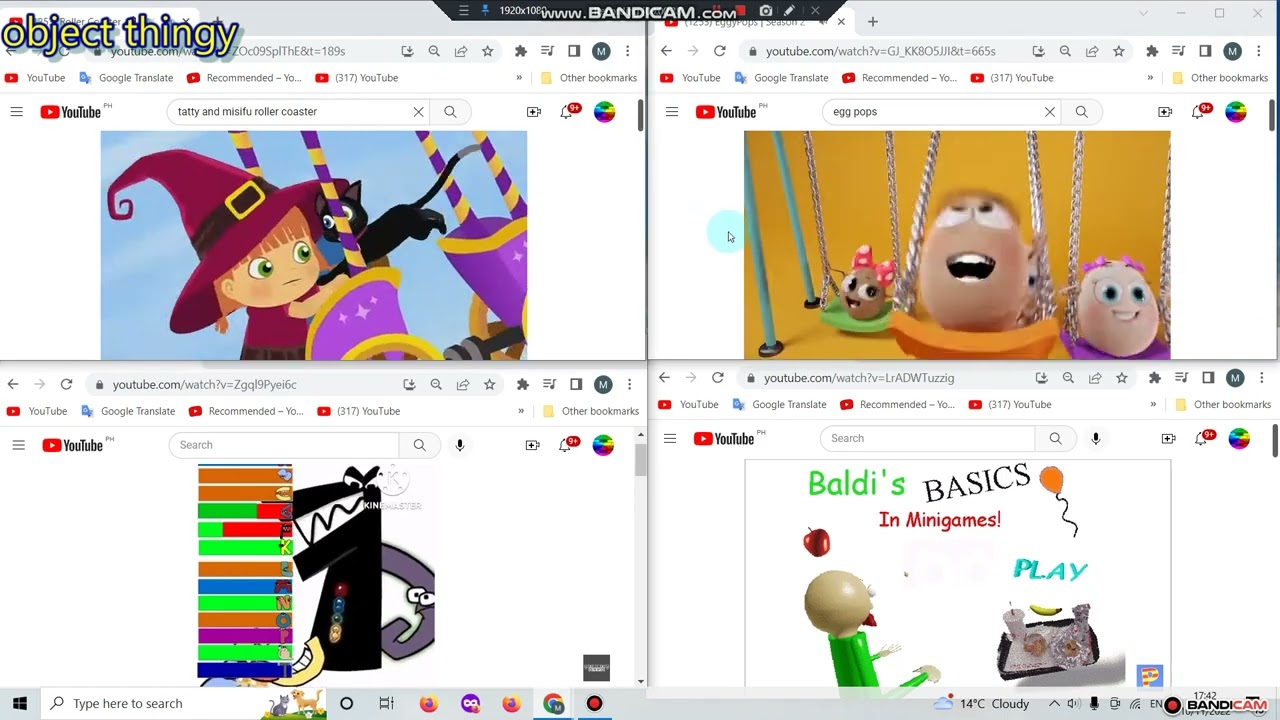Open Chrome three-dot menu in tatty and misifu window

(x=627, y=51)
